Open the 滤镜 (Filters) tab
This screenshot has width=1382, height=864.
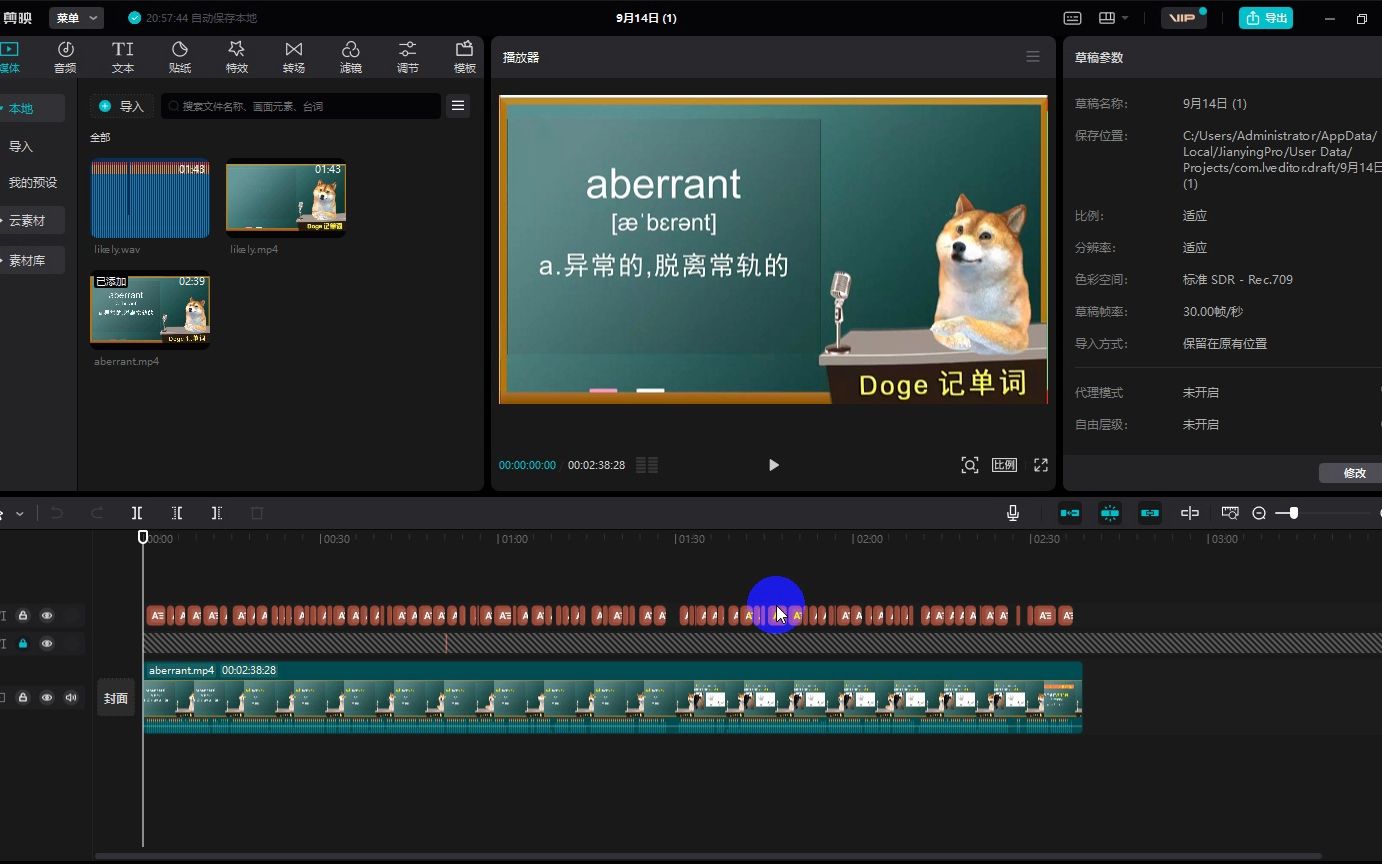351,57
